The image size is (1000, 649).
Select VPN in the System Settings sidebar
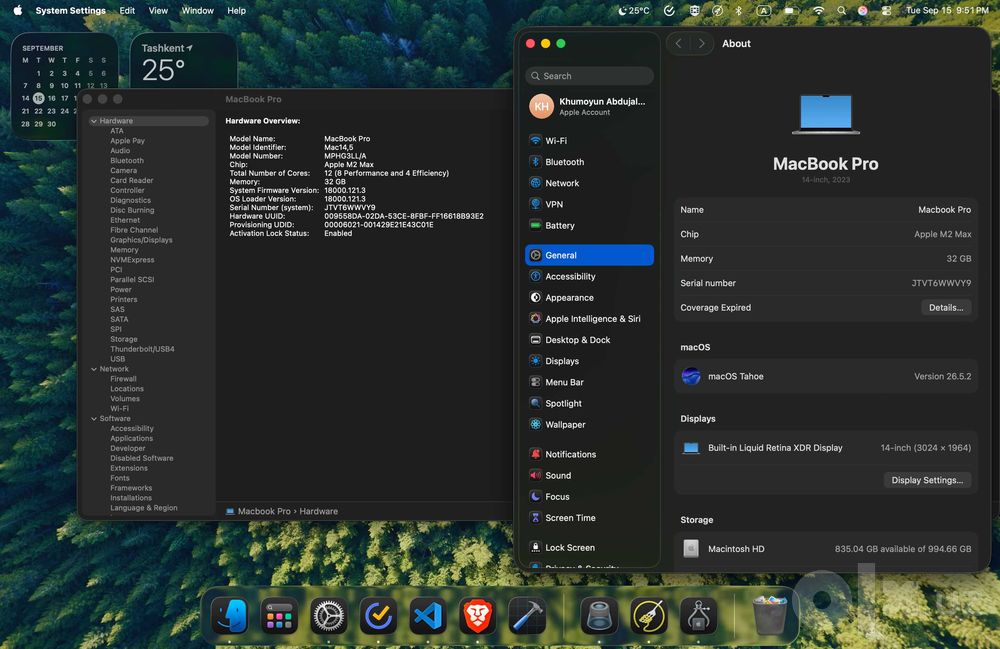[x=589, y=204]
